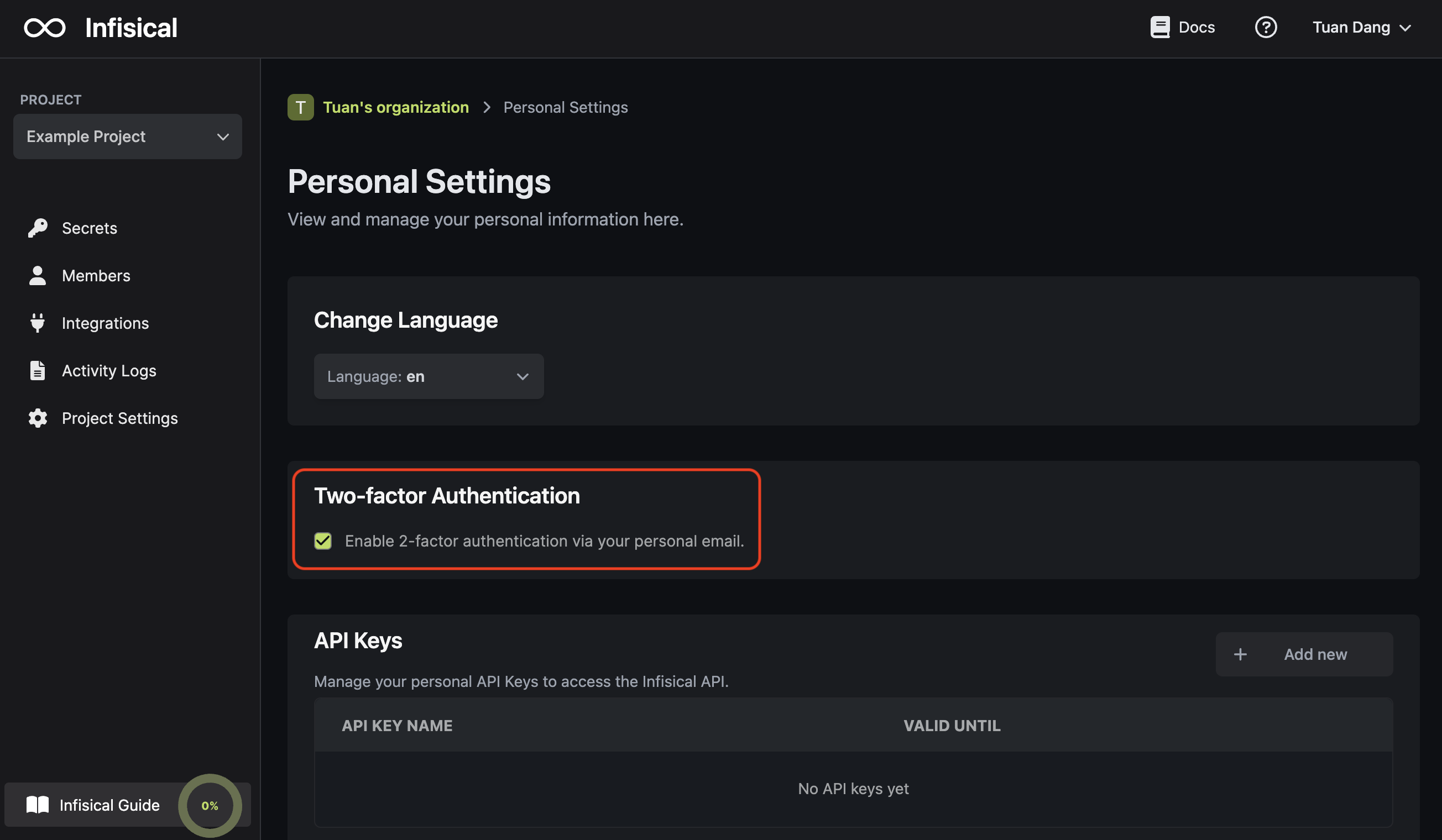Click the breadcrumb chevron after organization
1442x840 pixels.
coord(487,107)
